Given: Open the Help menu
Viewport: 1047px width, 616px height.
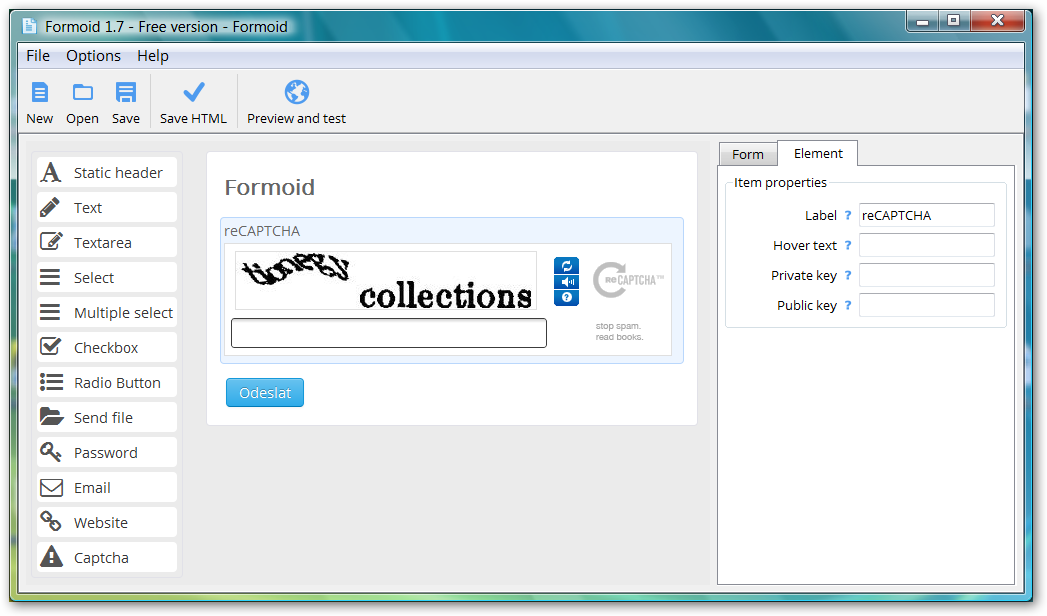Looking at the screenshot, I should pyautogui.click(x=153, y=56).
